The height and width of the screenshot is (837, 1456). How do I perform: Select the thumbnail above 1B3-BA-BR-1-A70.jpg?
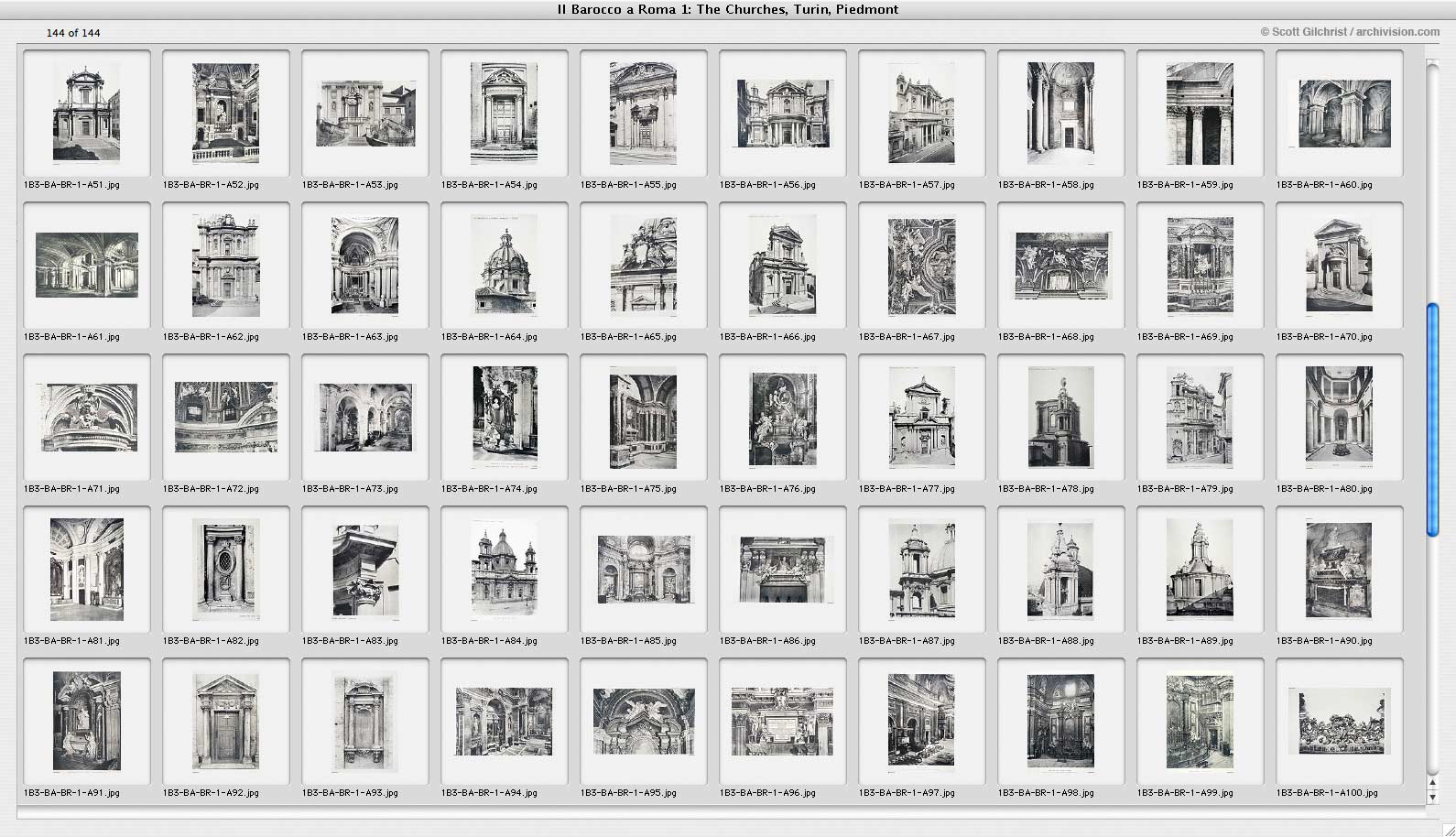point(1340,266)
